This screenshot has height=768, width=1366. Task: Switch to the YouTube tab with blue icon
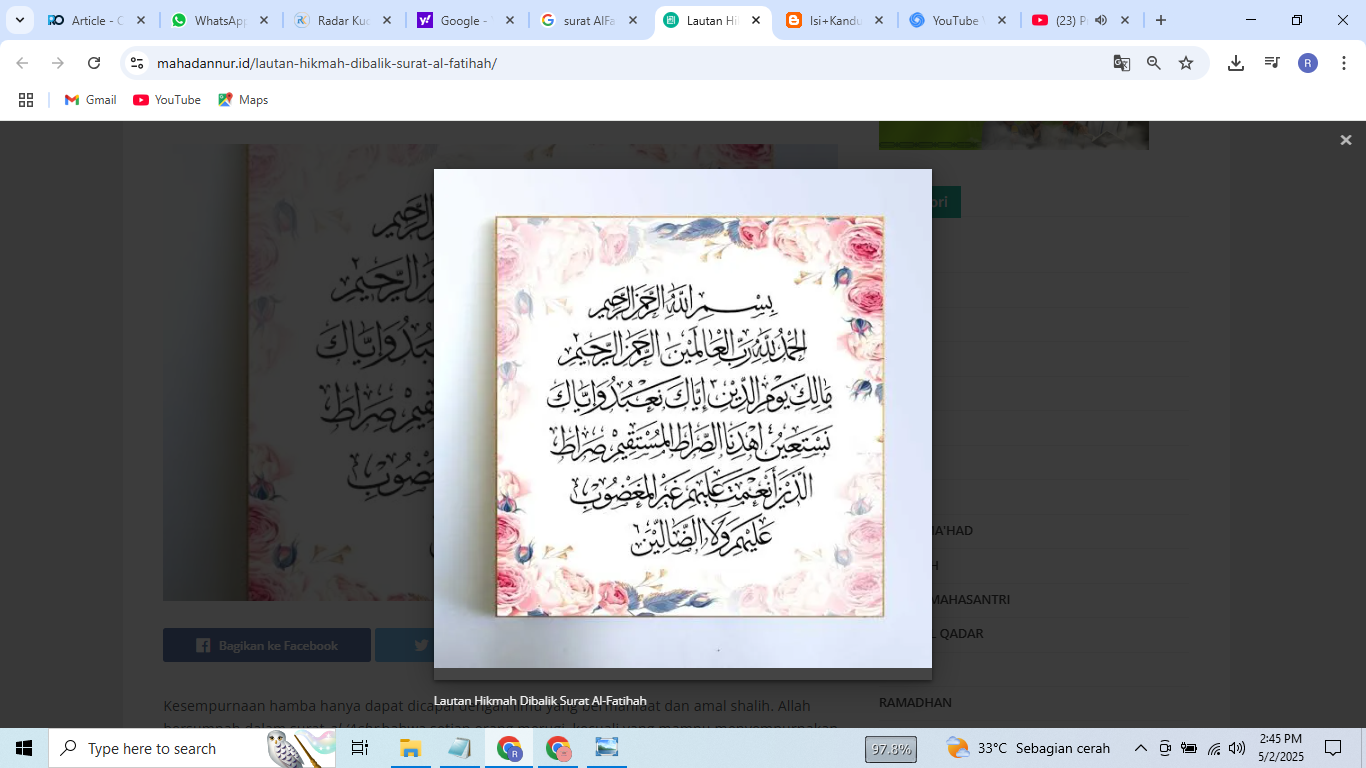(x=958, y=20)
